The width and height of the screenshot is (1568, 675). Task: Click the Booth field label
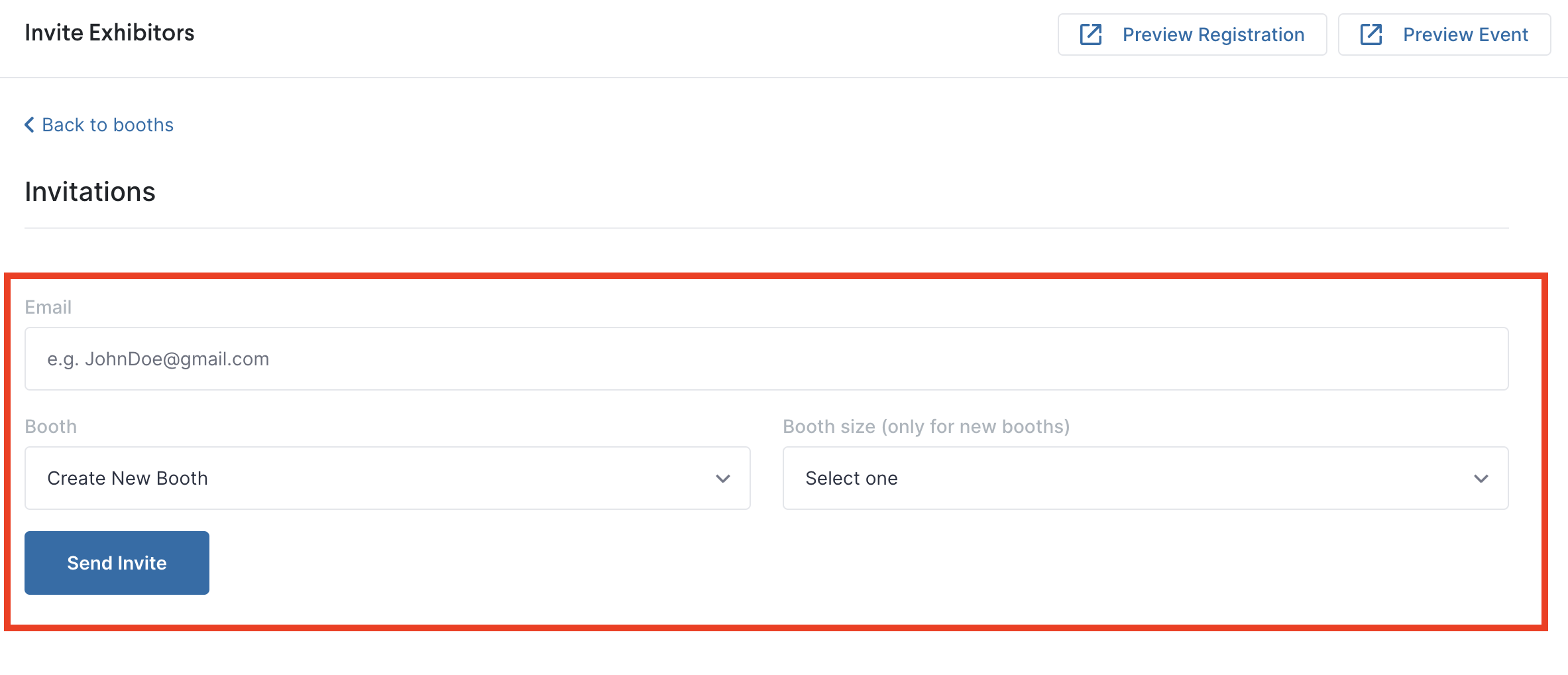[51, 426]
